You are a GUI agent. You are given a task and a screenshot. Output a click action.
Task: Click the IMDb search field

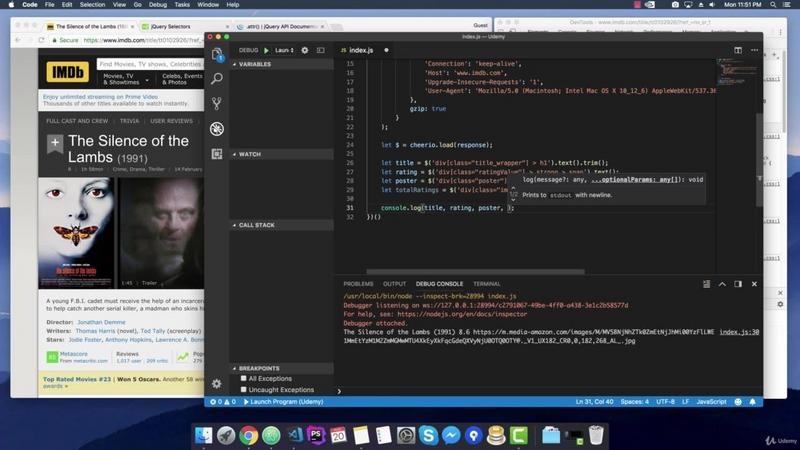tap(151, 64)
